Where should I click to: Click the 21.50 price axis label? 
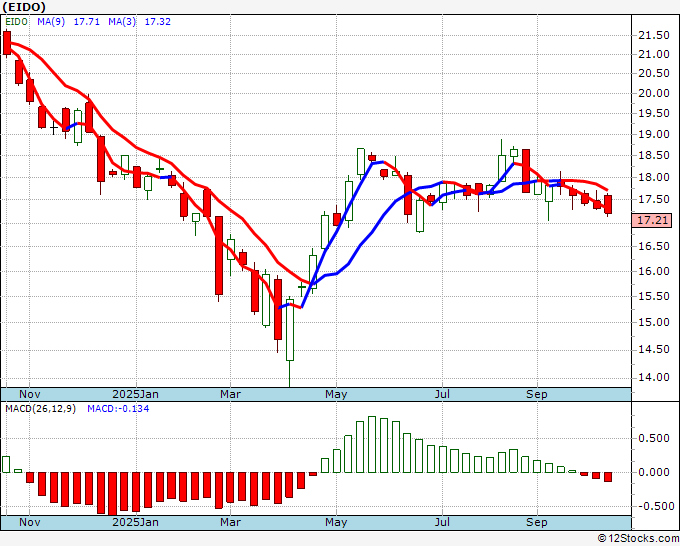tap(654, 36)
